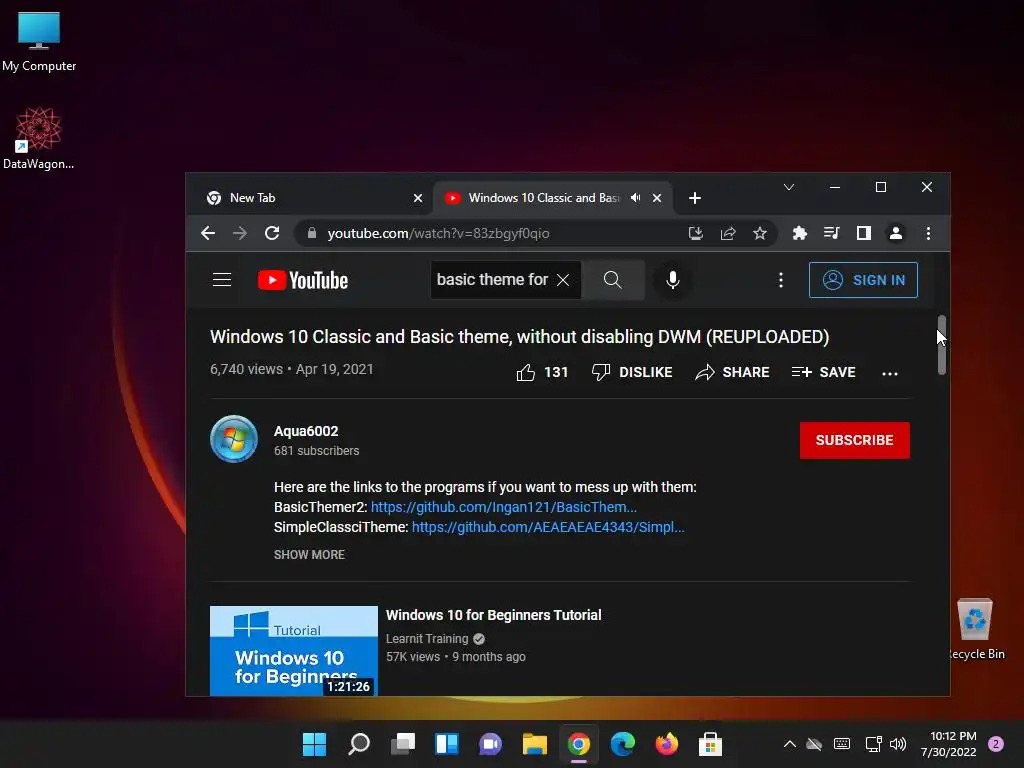This screenshot has height=768, width=1024.
Task: Open the SimpleClassicTheme GitHub link
Action: coord(548,527)
